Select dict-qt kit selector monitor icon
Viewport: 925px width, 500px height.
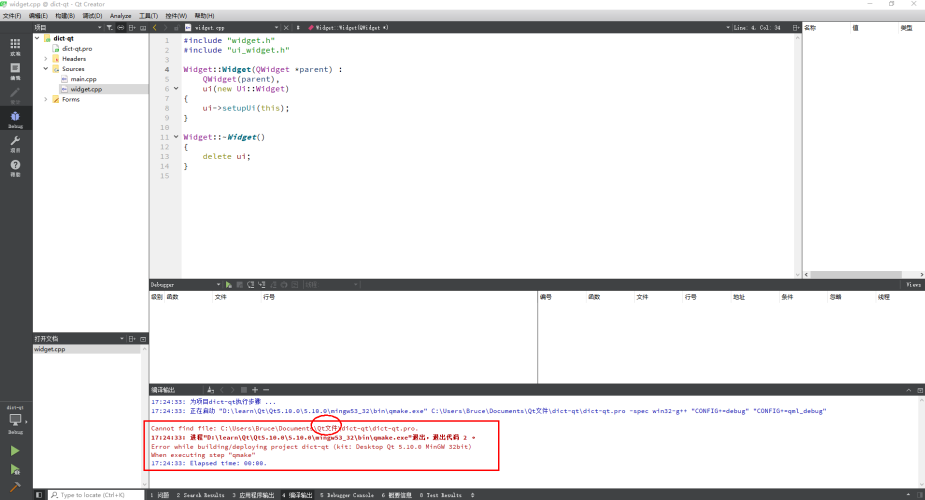(15, 422)
